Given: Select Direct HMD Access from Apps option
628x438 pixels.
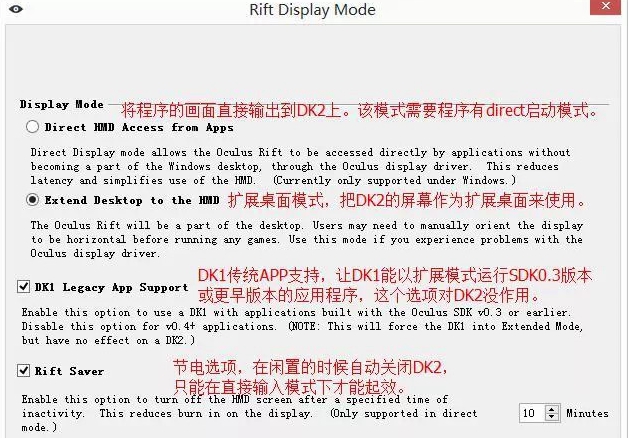Looking at the screenshot, I should (x=32, y=127).
